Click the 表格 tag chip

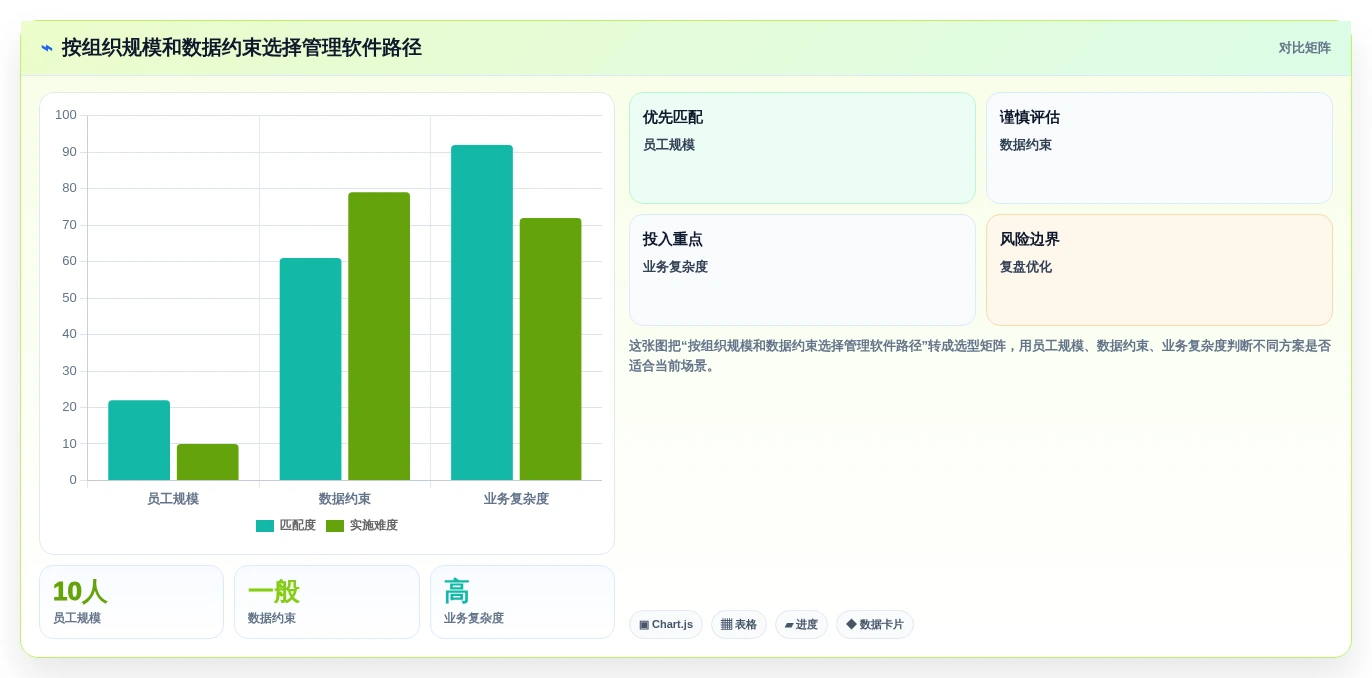point(739,625)
